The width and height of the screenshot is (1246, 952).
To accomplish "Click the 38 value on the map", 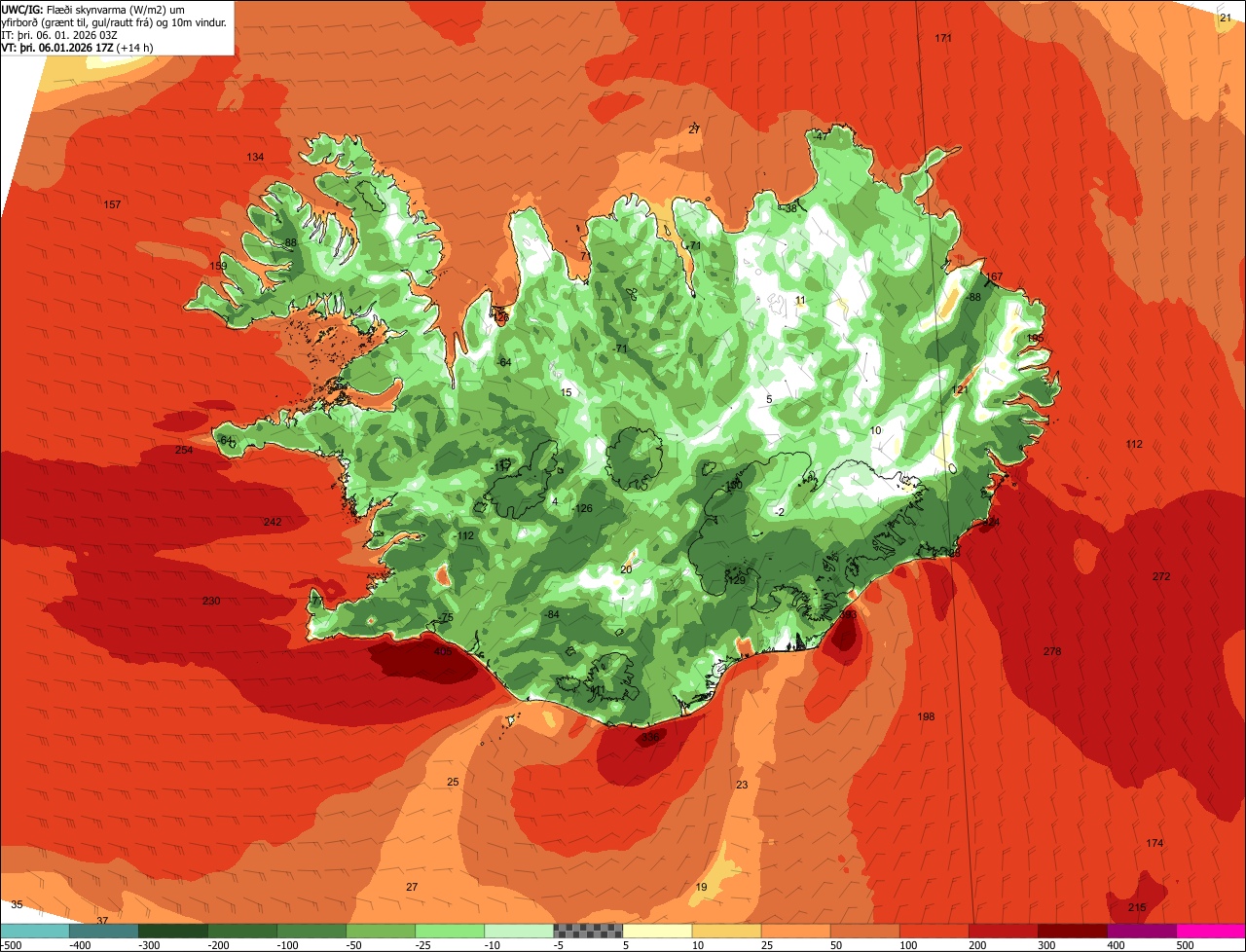I will click(x=791, y=208).
